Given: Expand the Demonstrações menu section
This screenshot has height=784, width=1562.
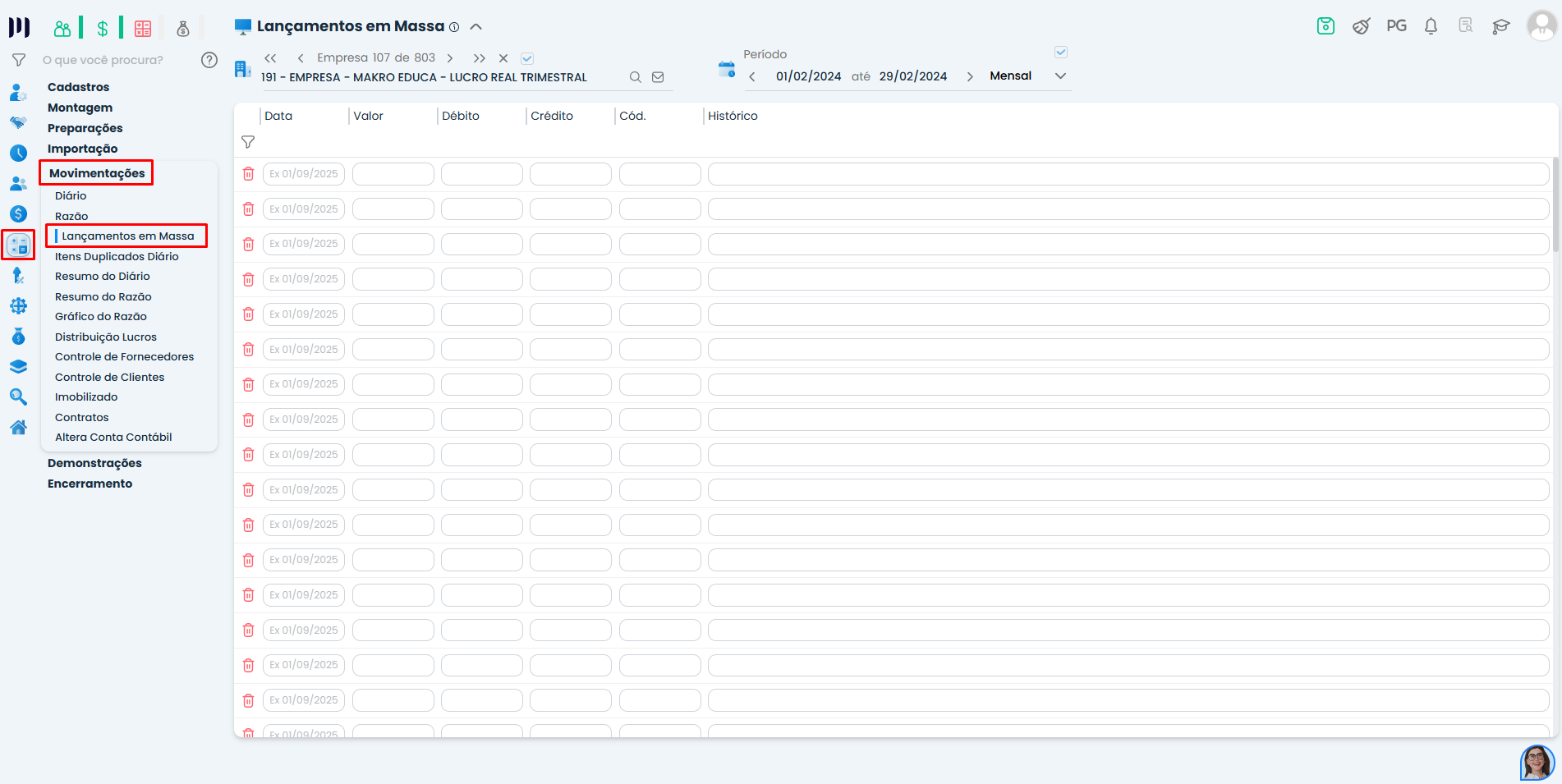Looking at the screenshot, I should pos(94,463).
